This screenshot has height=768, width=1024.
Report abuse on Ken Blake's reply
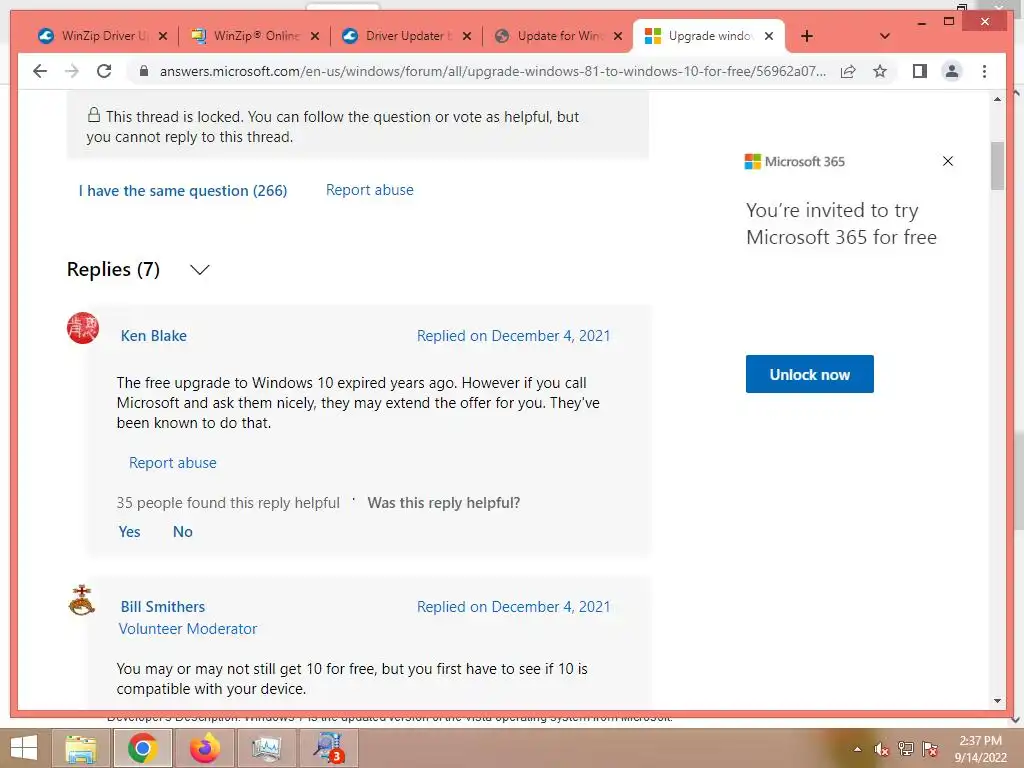click(x=172, y=463)
